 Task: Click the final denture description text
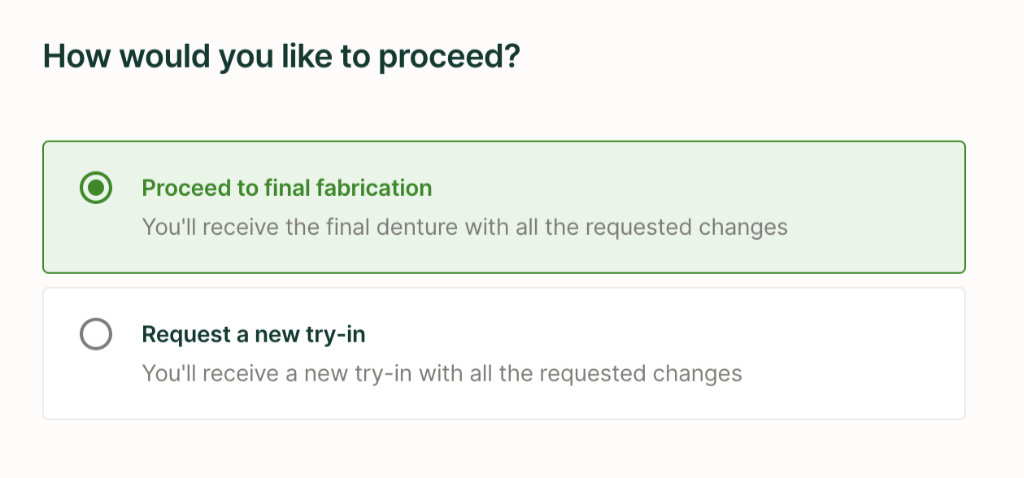click(464, 227)
